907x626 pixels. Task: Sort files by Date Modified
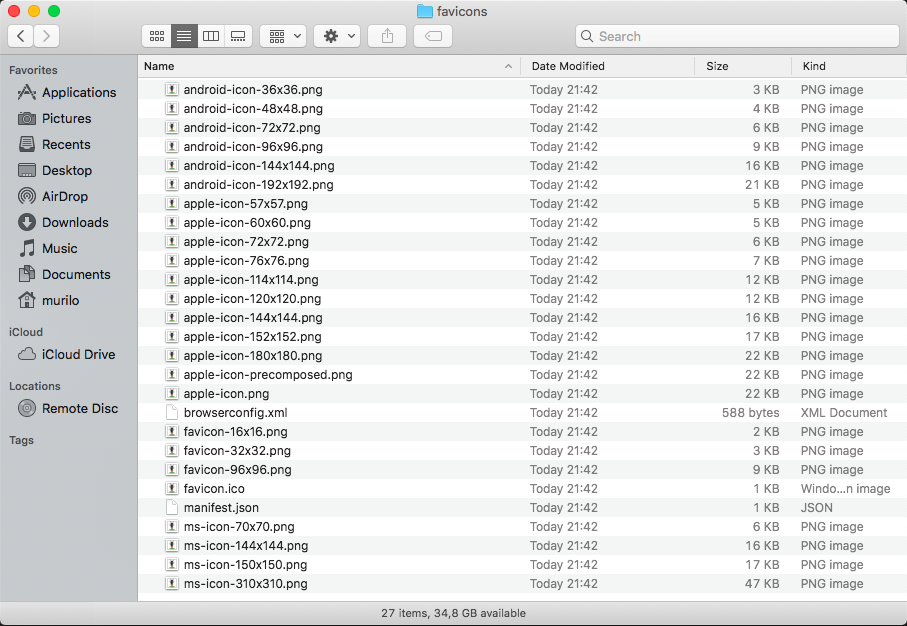point(568,65)
